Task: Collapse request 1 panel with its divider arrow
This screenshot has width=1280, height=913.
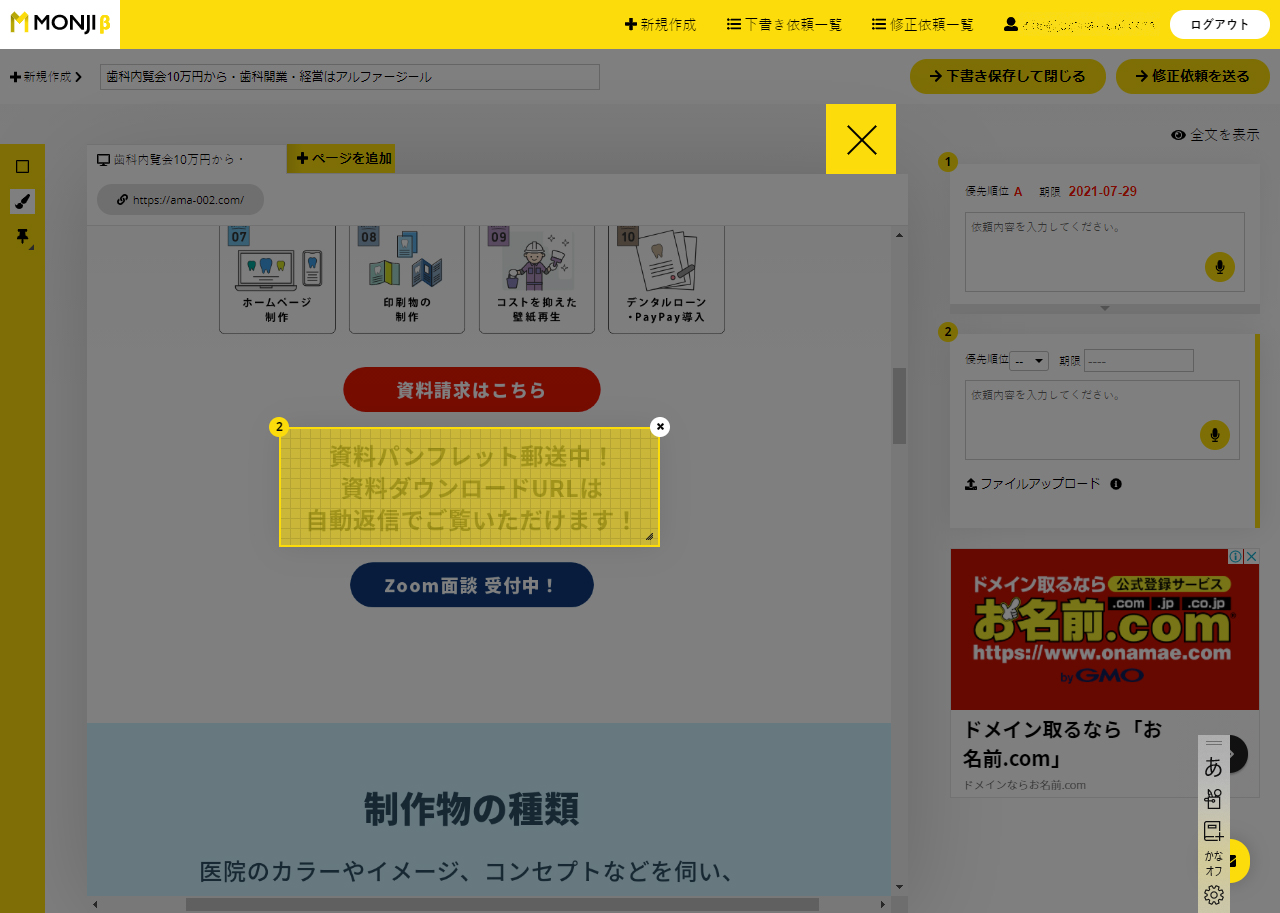Action: [x=1104, y=308]
